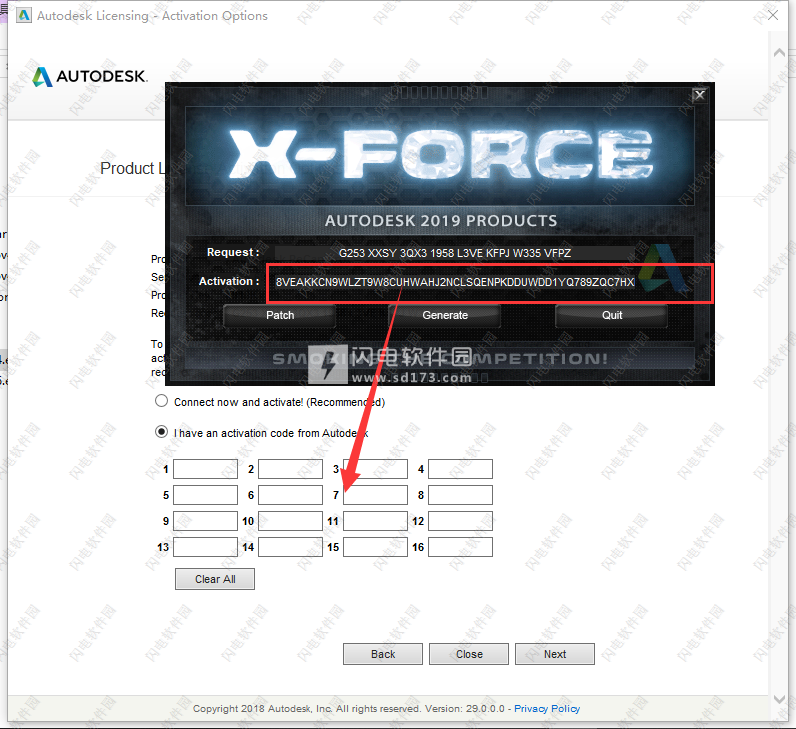Click activation code box 12

[460, 521]
